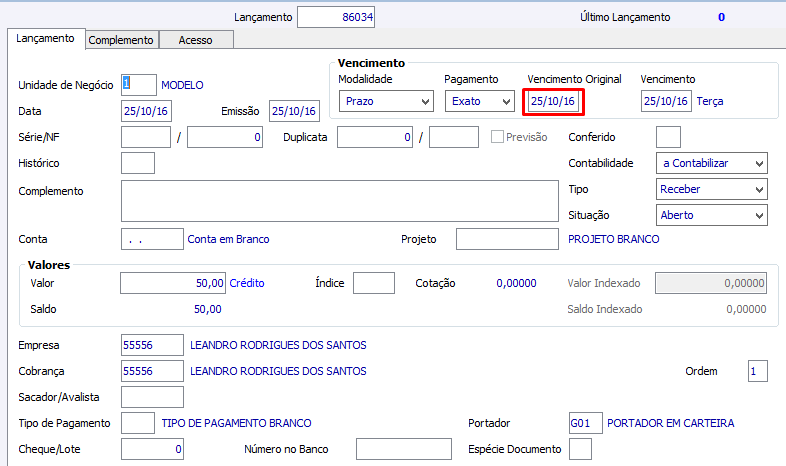Click the Cobrança code field 55556
This screenshot has width=786, height=466.
[x=152, y=371]
